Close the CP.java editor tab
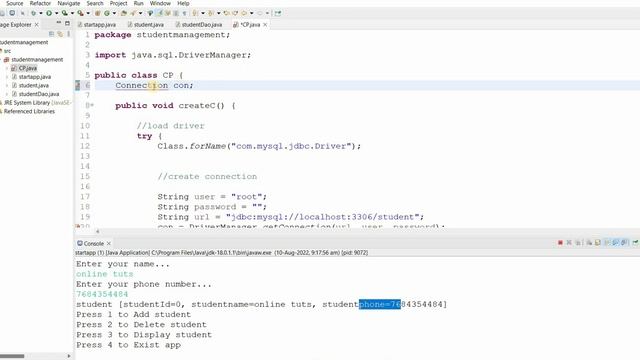 pyautogui.click(x=265, y=24)
